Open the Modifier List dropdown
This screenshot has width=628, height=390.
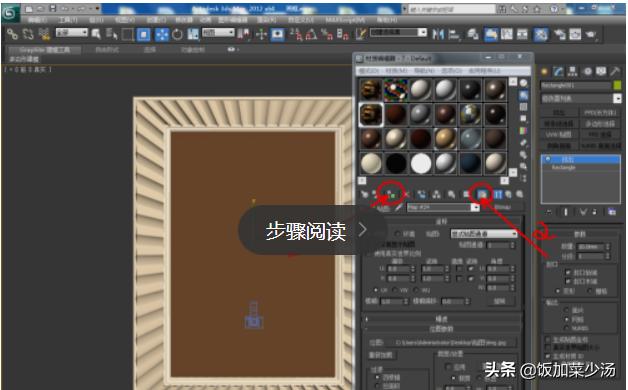click(581, 98)
